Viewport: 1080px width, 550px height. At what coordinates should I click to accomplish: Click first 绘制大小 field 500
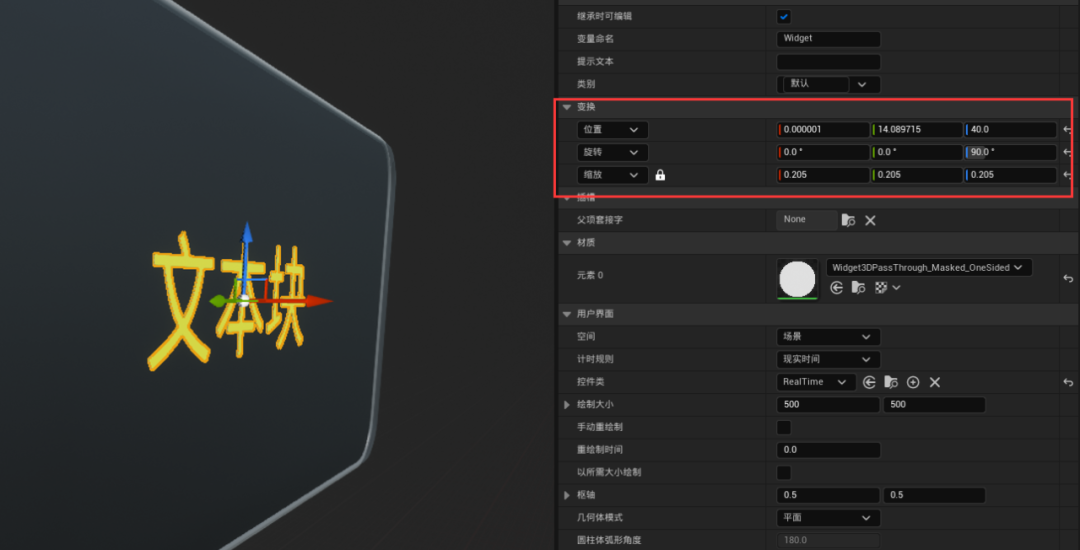point(828,405)
